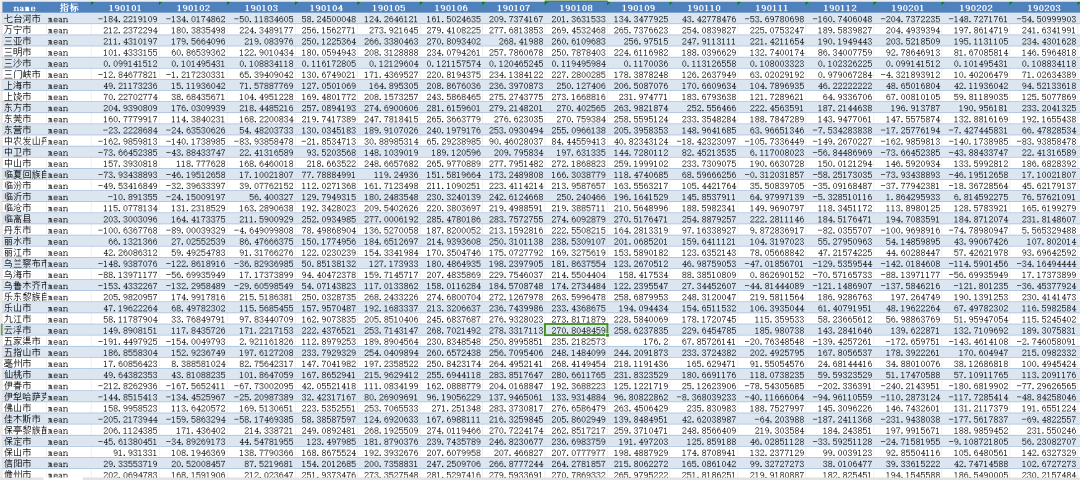Image resolution: width=1080 pixels, height=480 pixels.
Task: Select the city name cell 三门峡市
Action: (x=24, y=73)
